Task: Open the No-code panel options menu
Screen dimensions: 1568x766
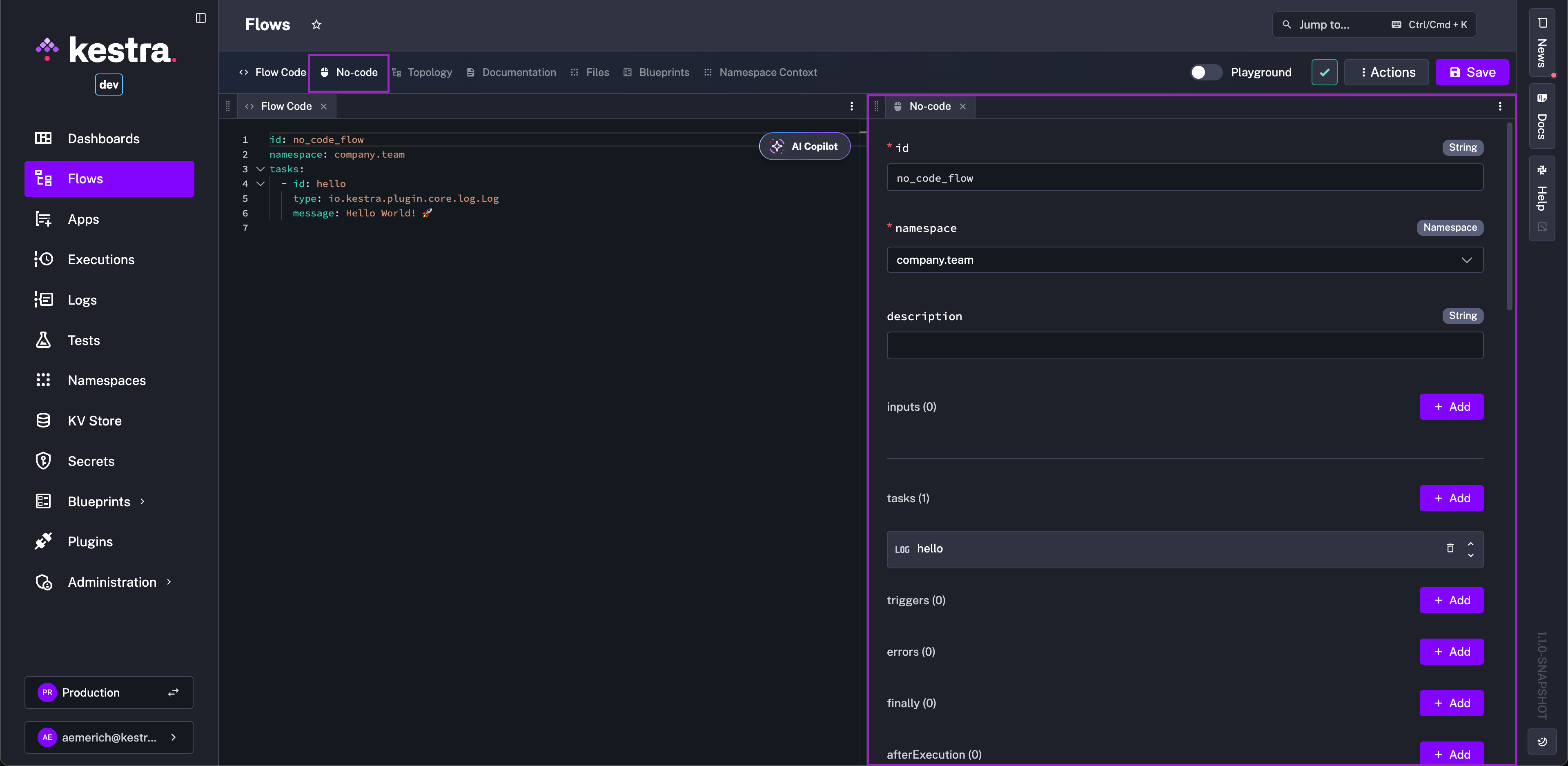Action: point(1501,106)
